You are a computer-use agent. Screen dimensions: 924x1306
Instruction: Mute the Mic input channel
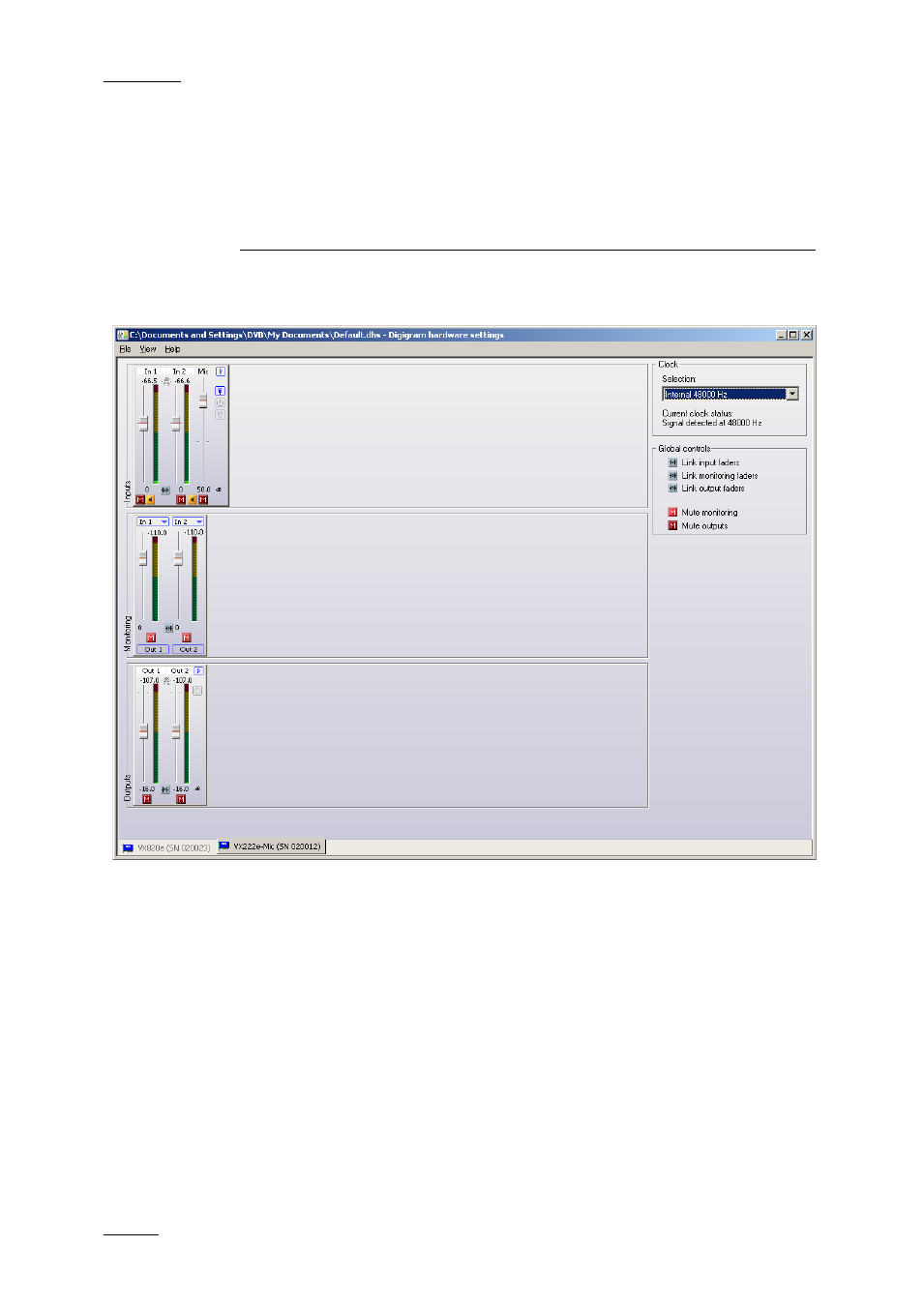(203, 499)
